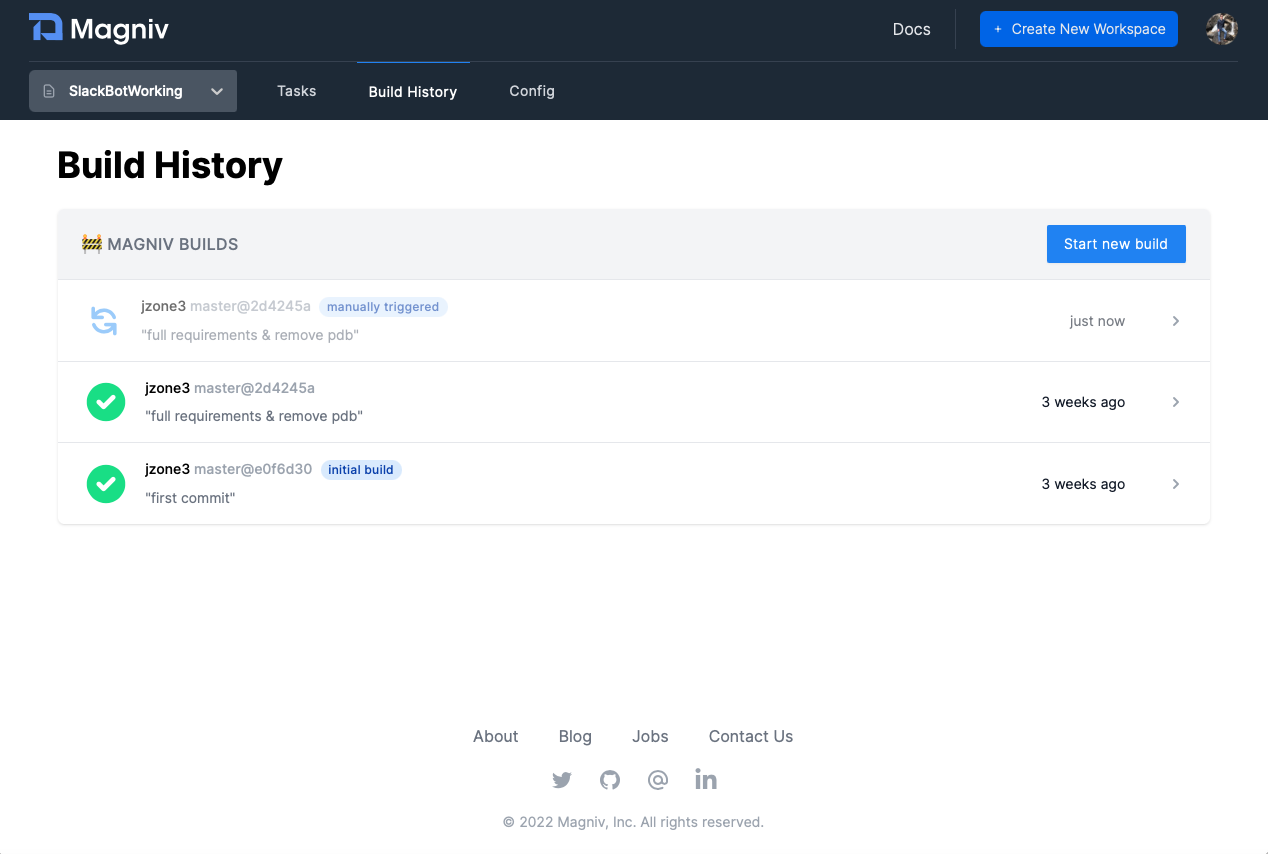Click the copyright notice text
Image resolution: width=1268 pixels, height=854 pixels.
coord(633,822)
